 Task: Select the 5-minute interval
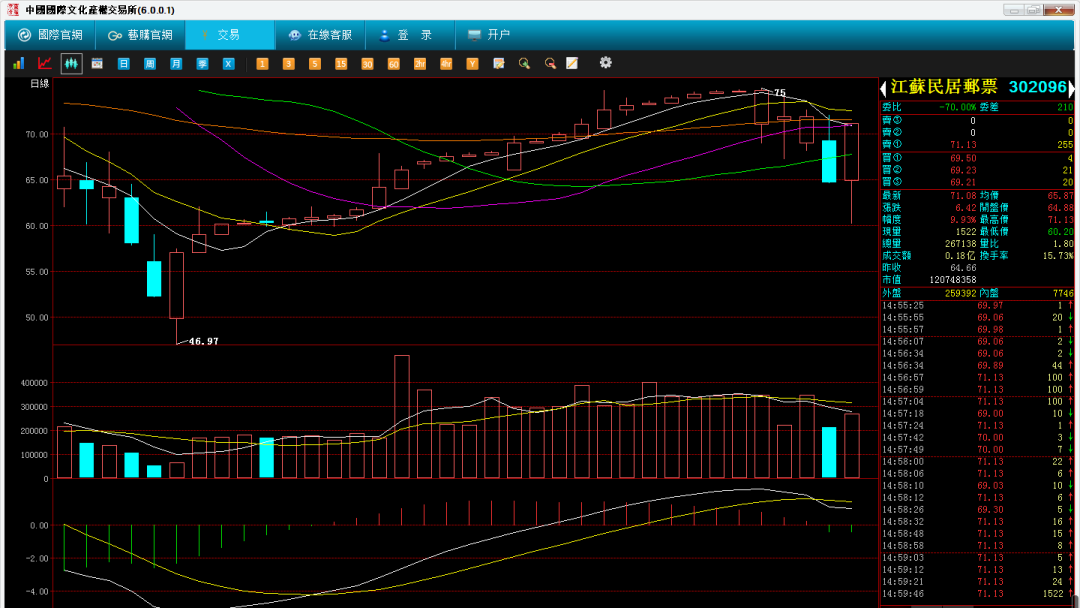[314, 63]
